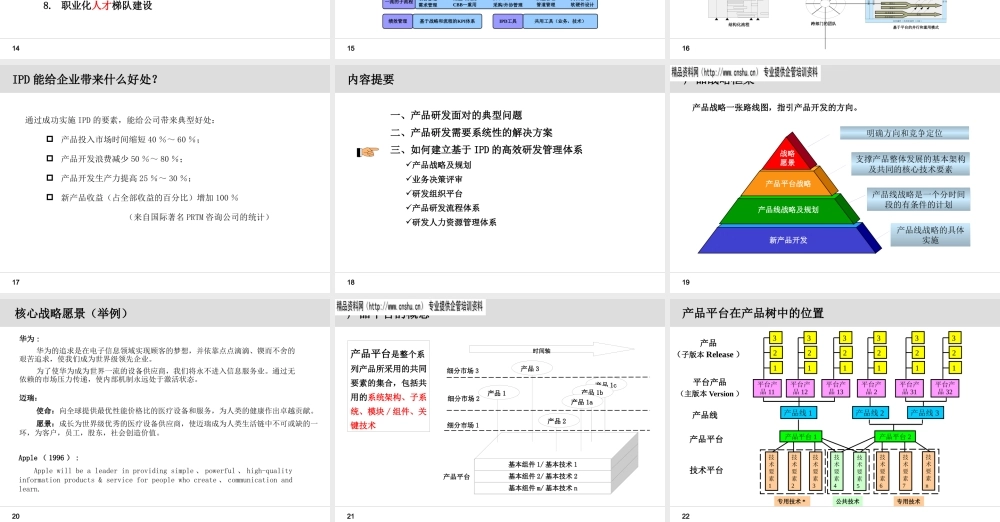
Task: Click the green 产品平台 1 box
Action: (x=801, y=437)
